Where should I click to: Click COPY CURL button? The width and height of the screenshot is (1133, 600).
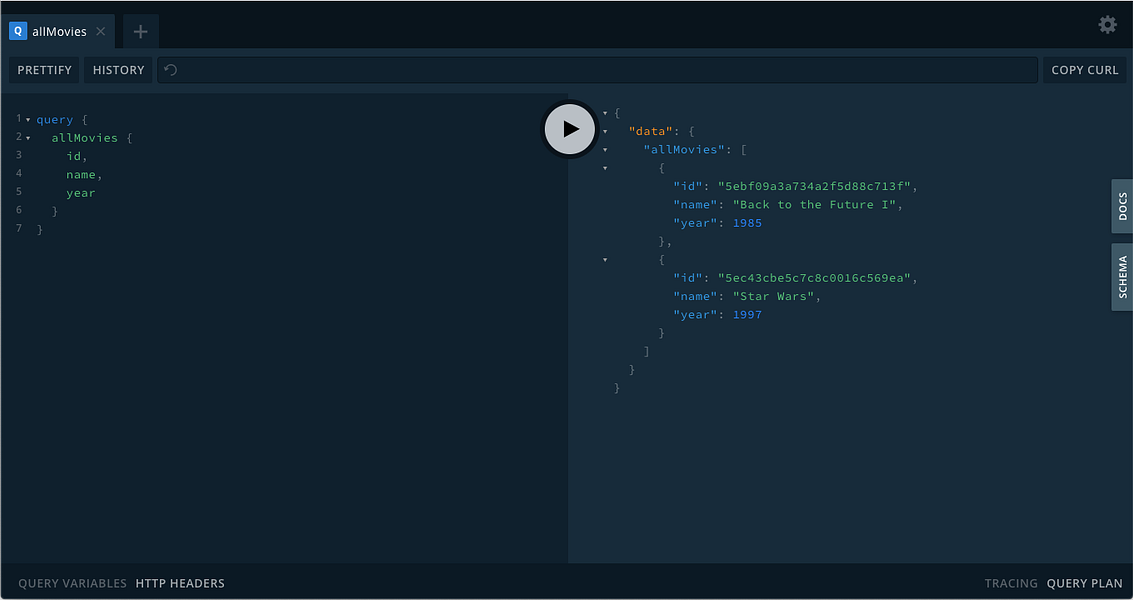tap(1084, 70)
